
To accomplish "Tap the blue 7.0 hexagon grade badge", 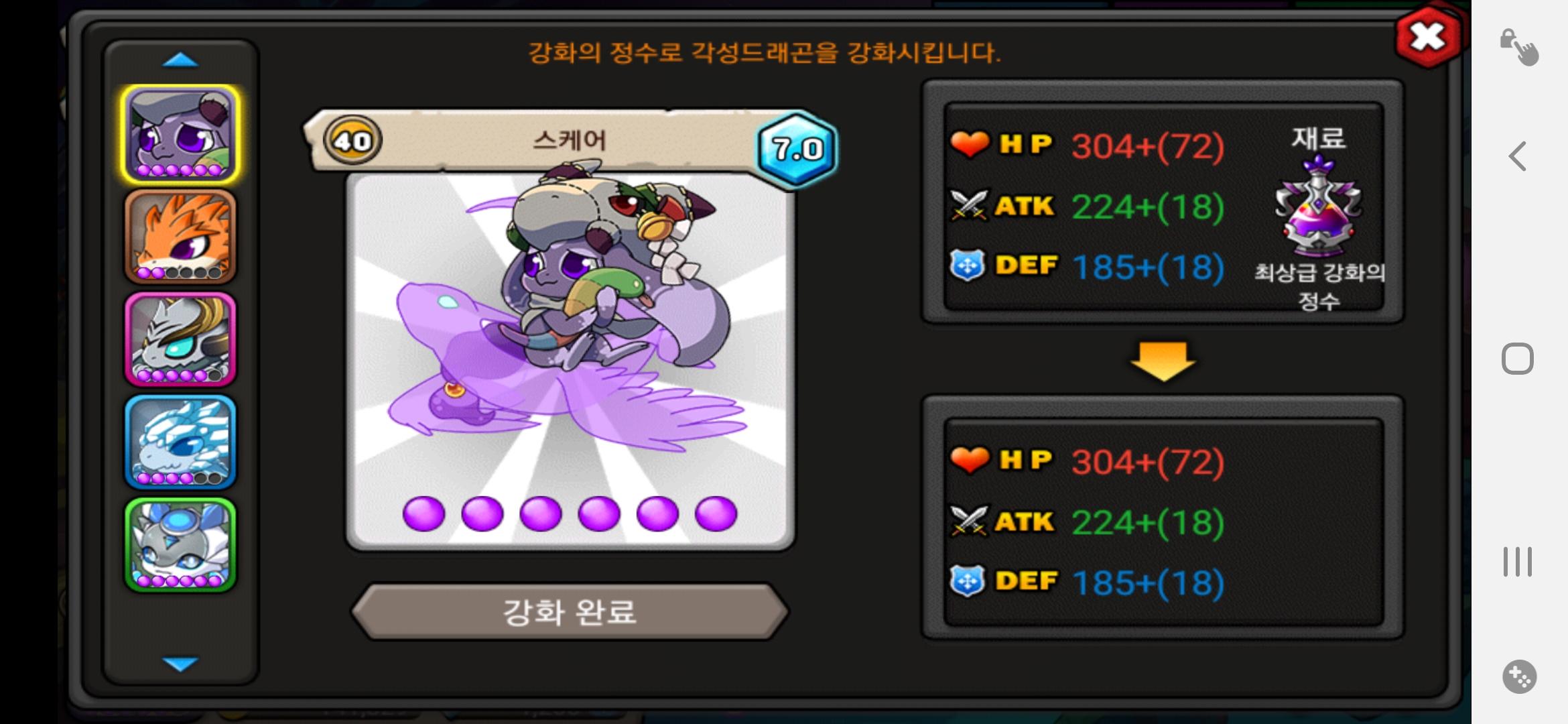I will click(797, 149).
